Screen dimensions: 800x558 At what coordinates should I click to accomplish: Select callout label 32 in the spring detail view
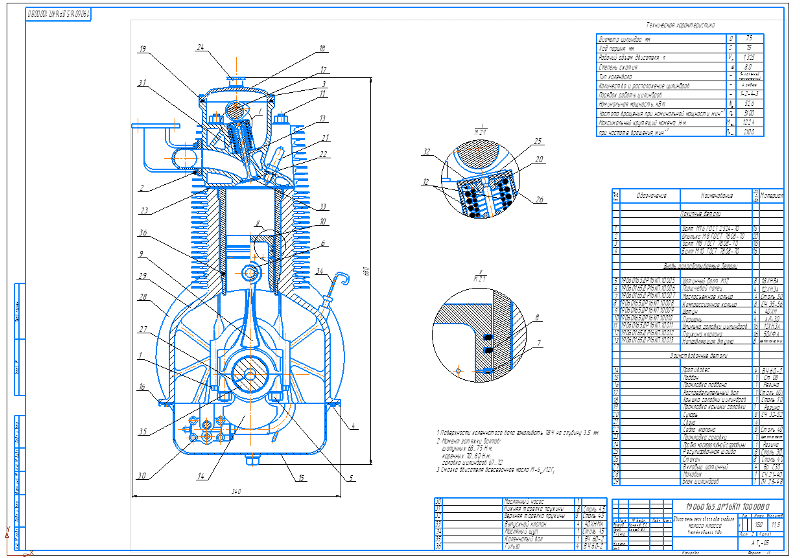tap(427, 151)
